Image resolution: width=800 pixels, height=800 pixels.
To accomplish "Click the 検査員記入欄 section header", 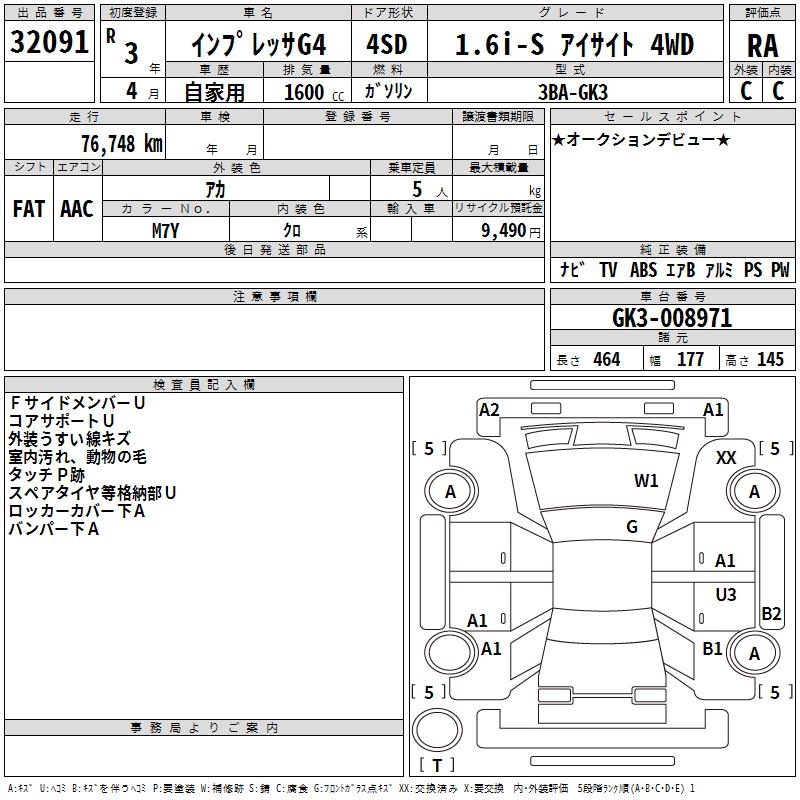I will [x=204, y=385].
